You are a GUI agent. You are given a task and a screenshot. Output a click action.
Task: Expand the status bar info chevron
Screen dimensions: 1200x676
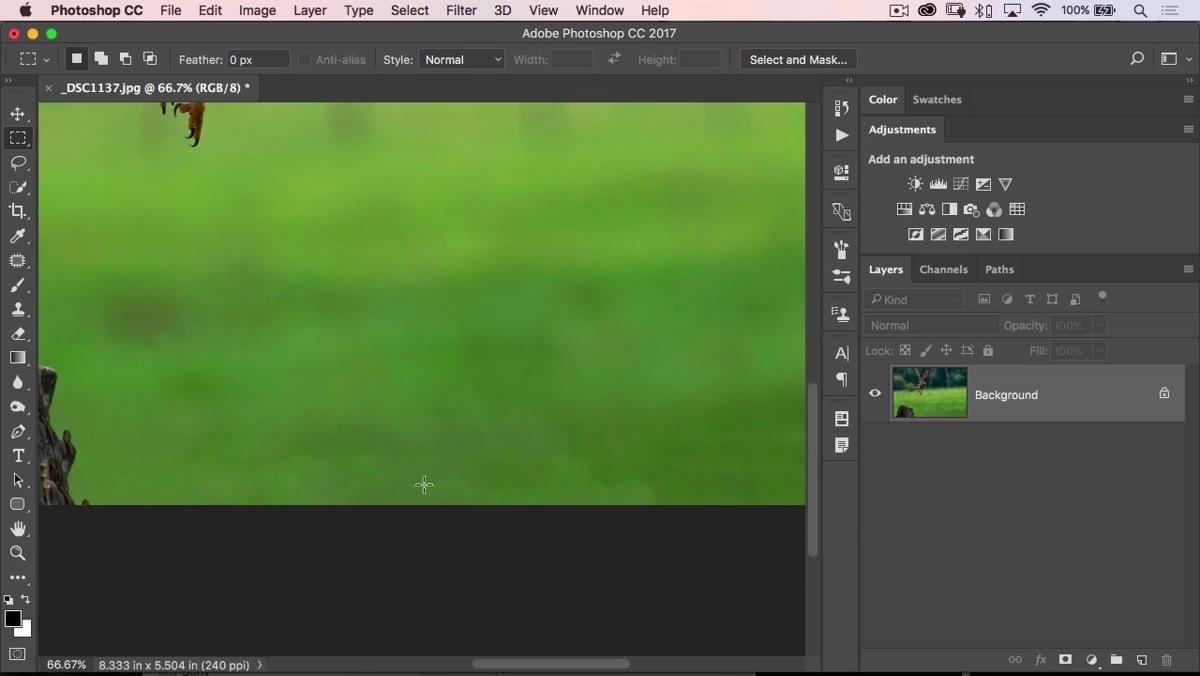pyautogui.click(x=260, y=664)
